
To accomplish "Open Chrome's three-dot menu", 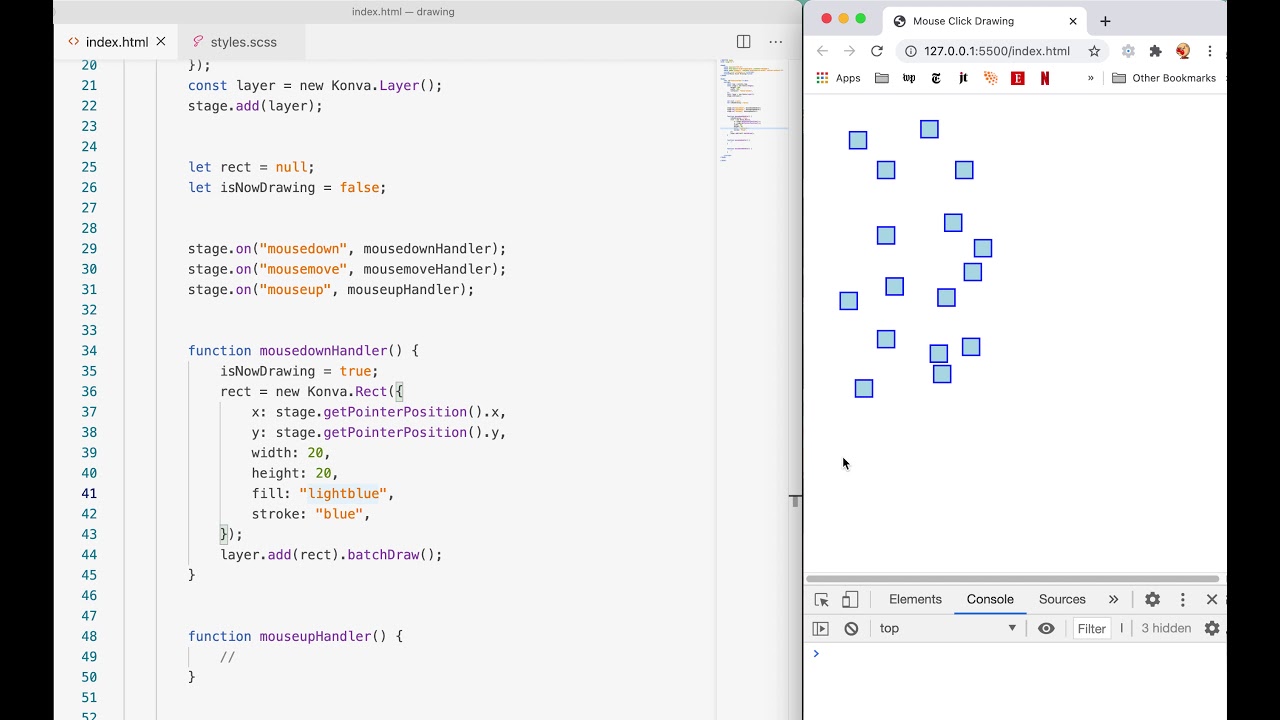I will point(1210,51).
